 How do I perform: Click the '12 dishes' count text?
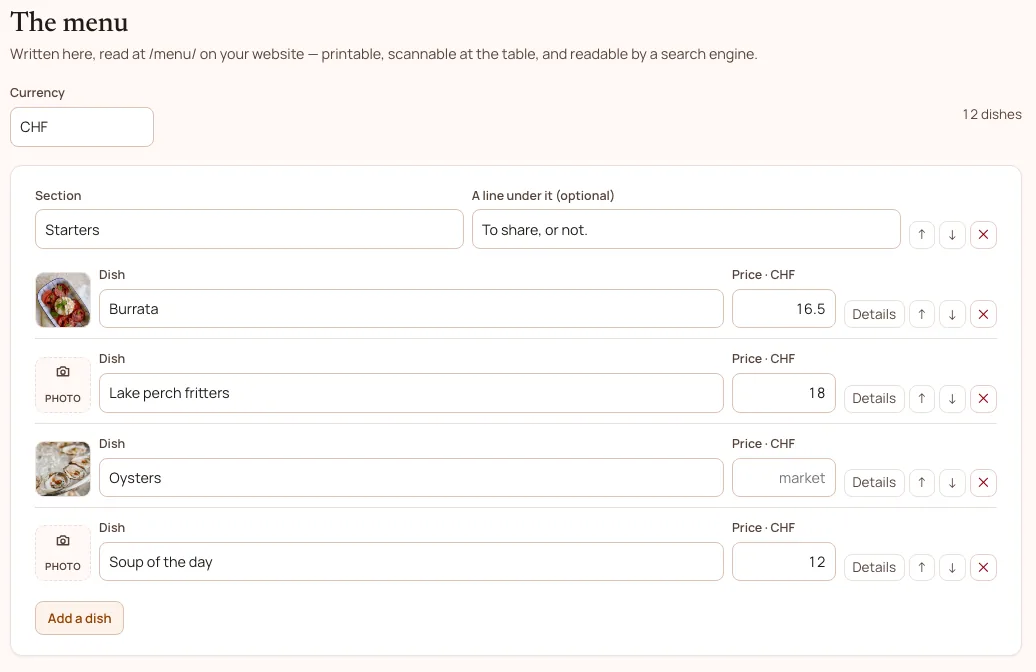[992, 114]
